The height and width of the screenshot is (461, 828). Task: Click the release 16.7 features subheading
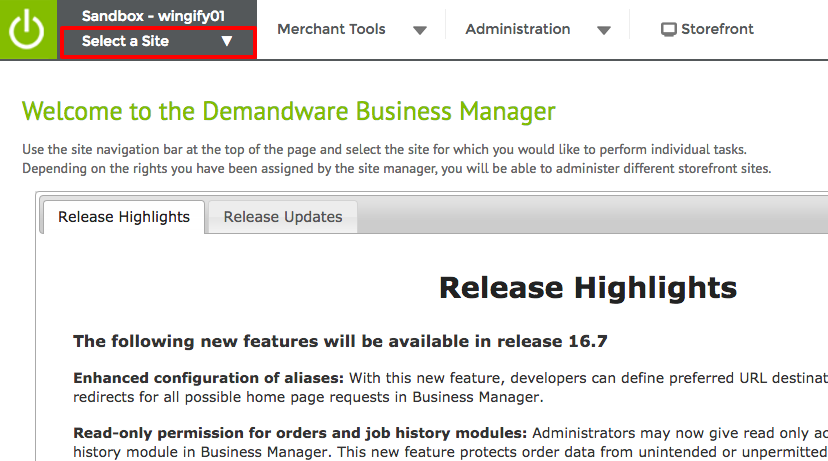[x=340, y=341]
